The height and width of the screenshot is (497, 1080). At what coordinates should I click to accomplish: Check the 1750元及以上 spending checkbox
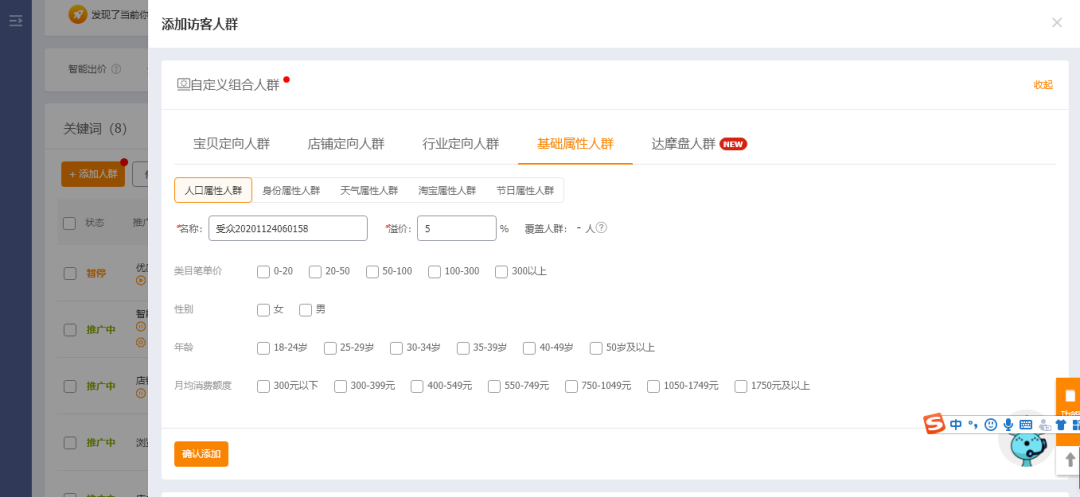(740, 386)
